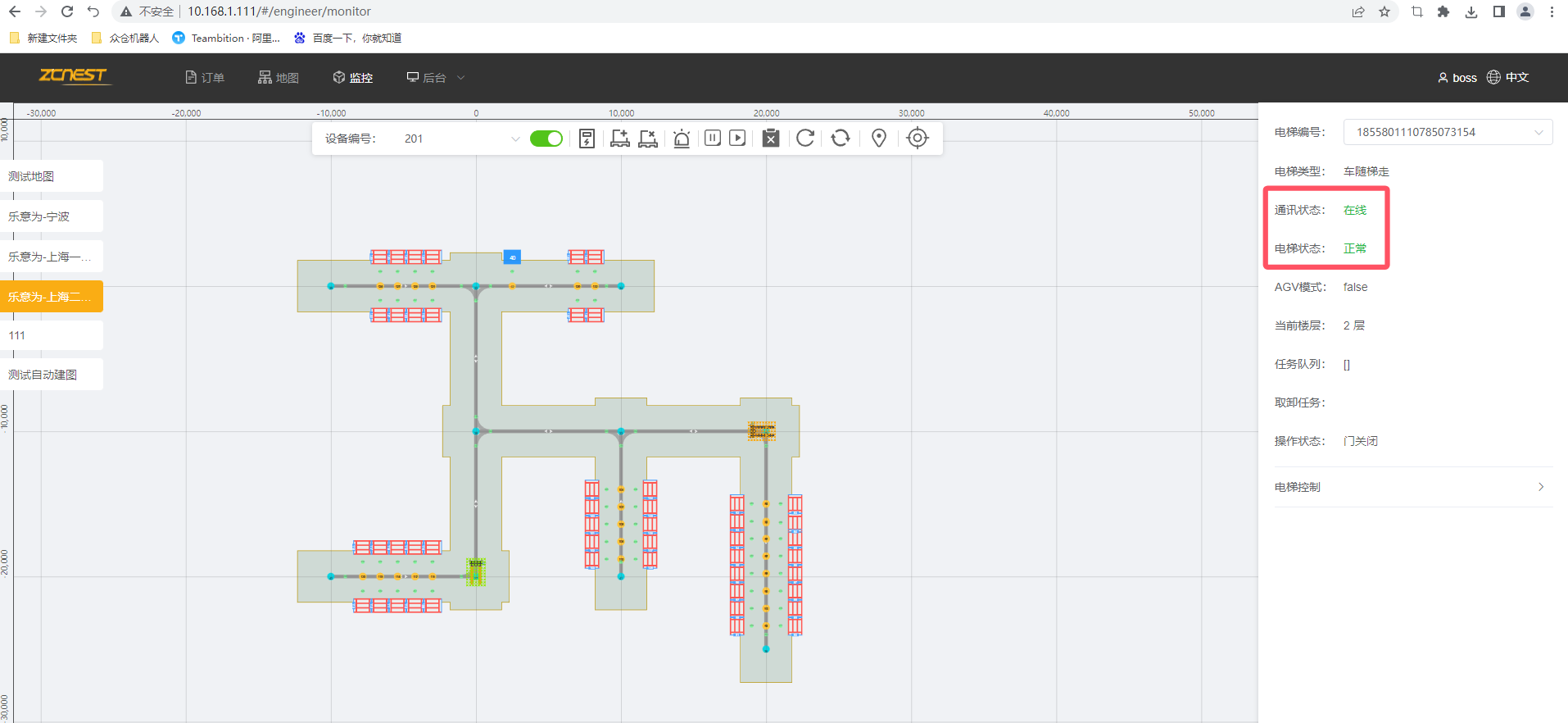The width and height of the screenshot is (1568, 723).
Task: Click the clear task clipboard icon
Action: [x=771, y=138]
